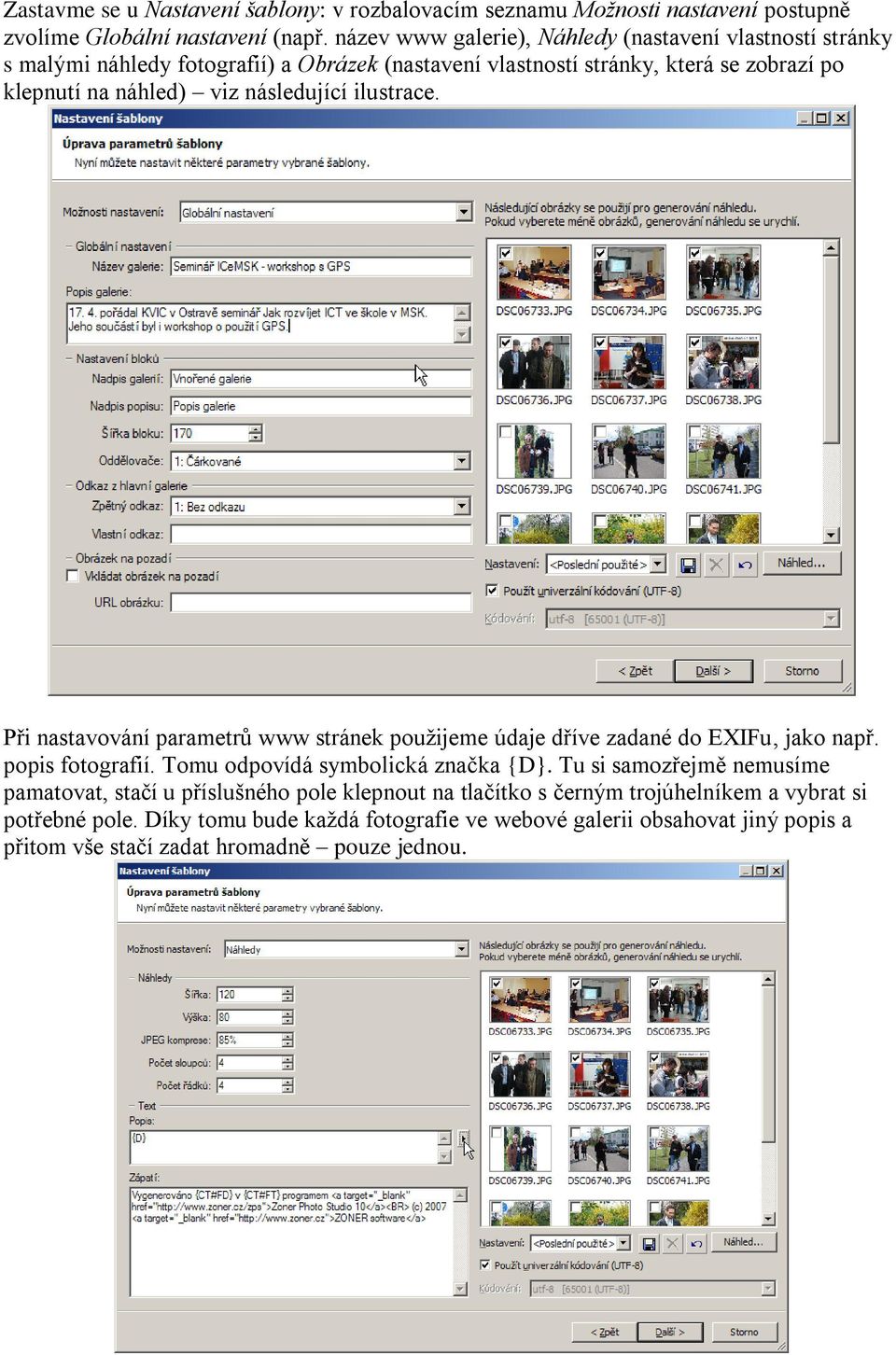The image size is (896, 1355).
Task: Click the Počet sloupců field
Action: point(249,1063)
